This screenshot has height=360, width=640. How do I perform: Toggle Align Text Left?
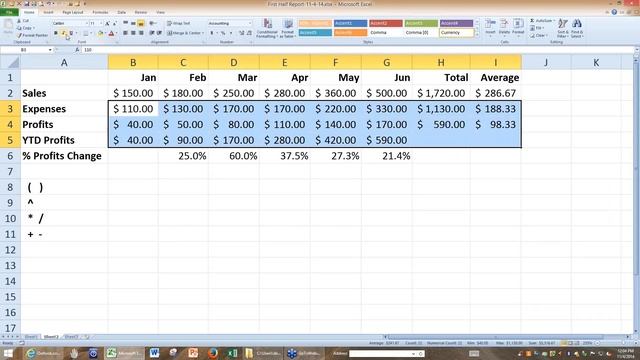(x=125, y=33)
